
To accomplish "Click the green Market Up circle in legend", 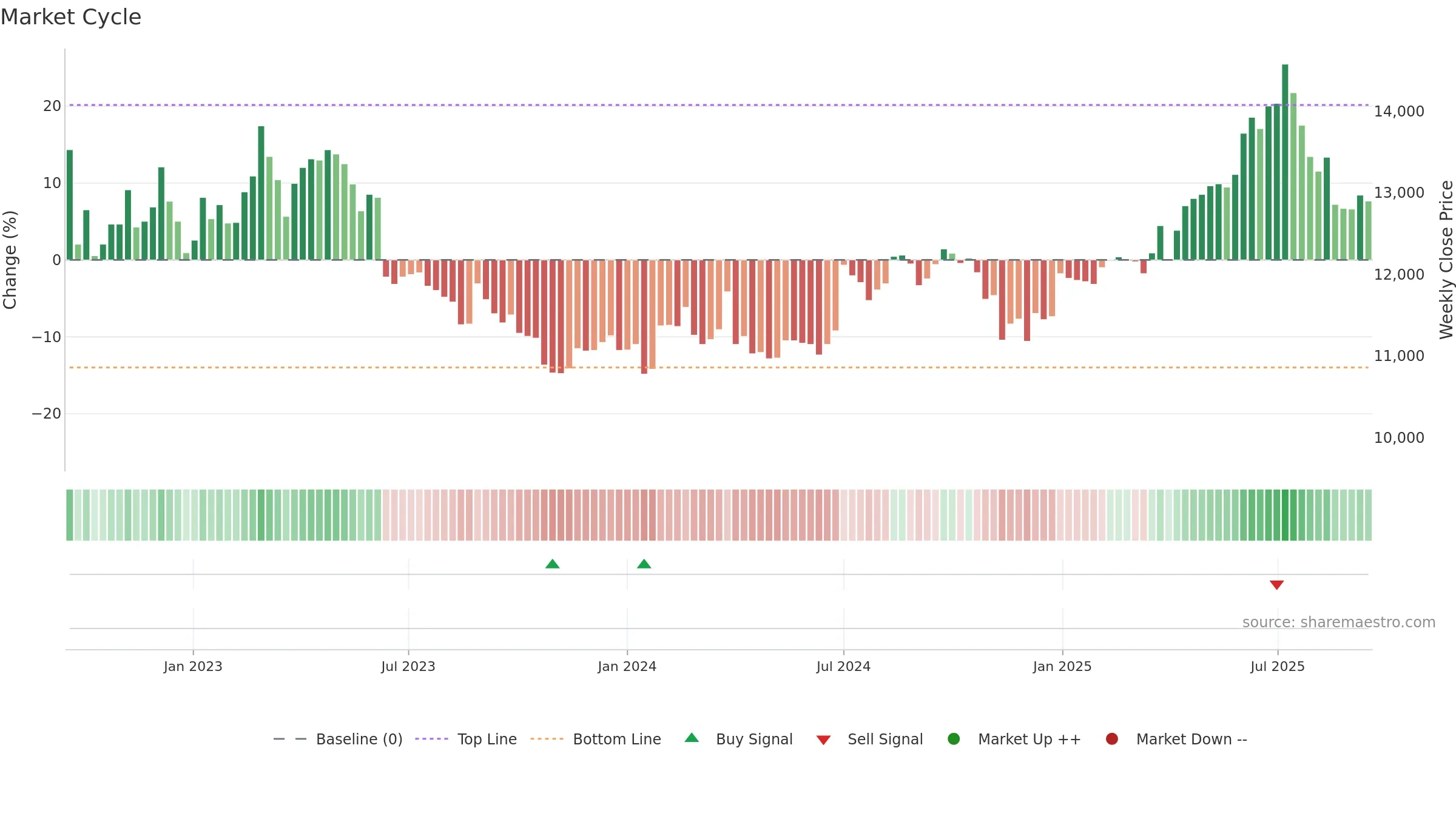I will tap(954, 739).
